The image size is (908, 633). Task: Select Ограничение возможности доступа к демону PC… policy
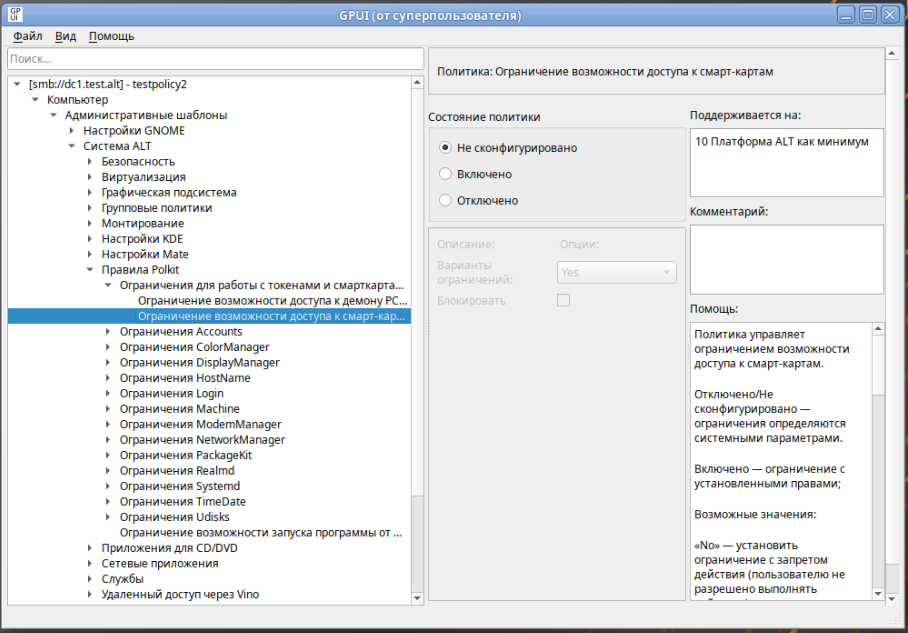point(273,301)
